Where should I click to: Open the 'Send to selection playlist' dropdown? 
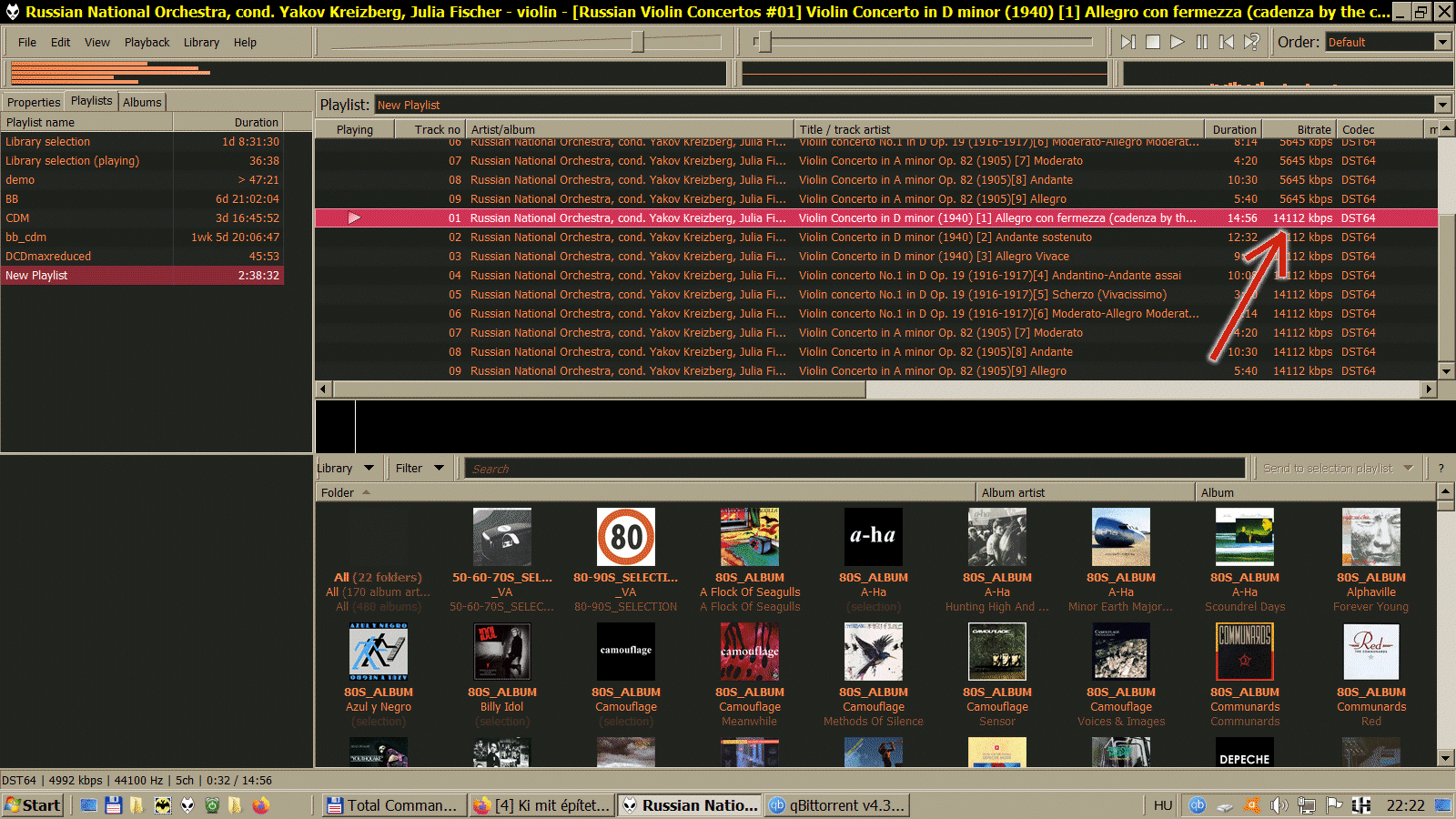1337,468
